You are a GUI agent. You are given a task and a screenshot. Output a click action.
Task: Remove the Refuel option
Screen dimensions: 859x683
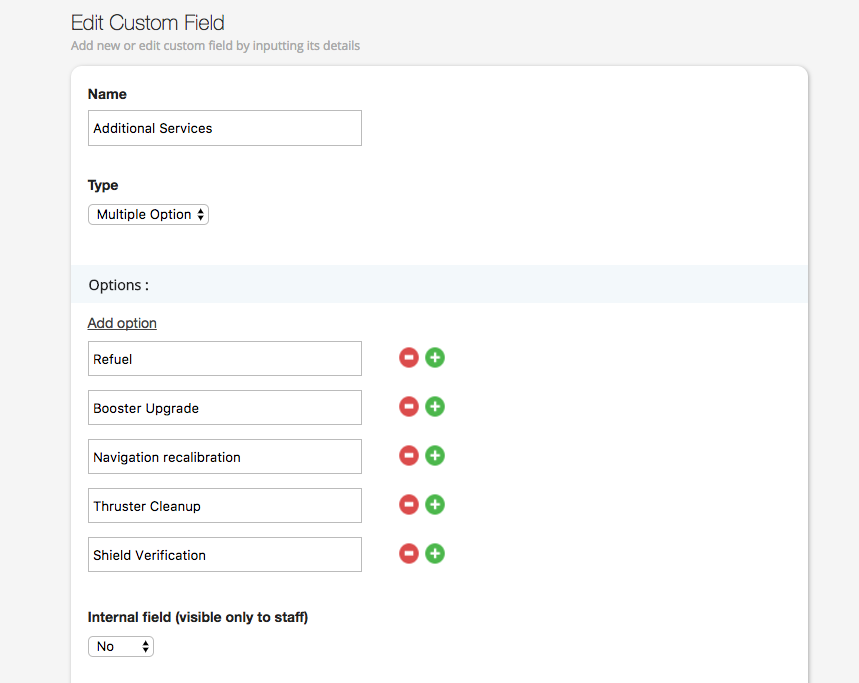point(409,358)
